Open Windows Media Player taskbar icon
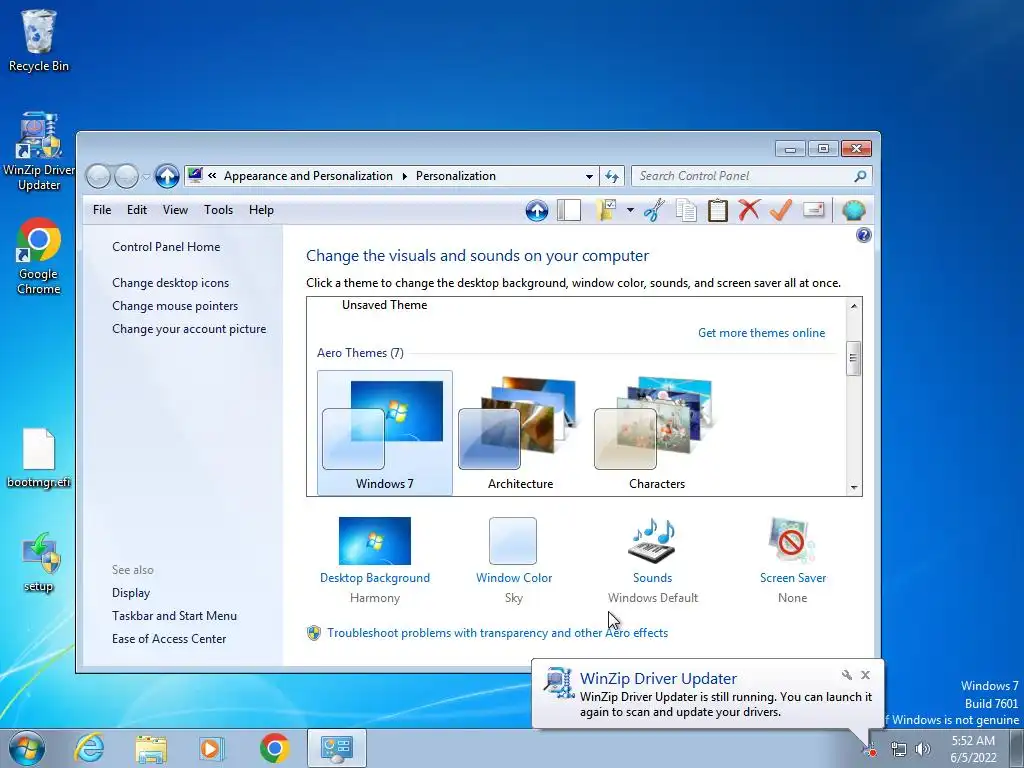 coord(212,748)
